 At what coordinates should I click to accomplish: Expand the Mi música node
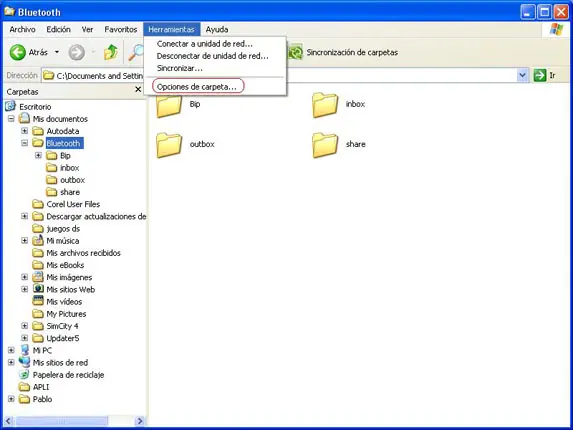24,241
